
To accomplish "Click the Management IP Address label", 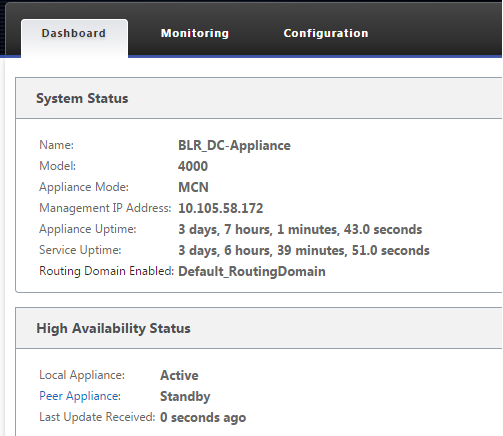I will pyautogui.click(x=105, y=208).
